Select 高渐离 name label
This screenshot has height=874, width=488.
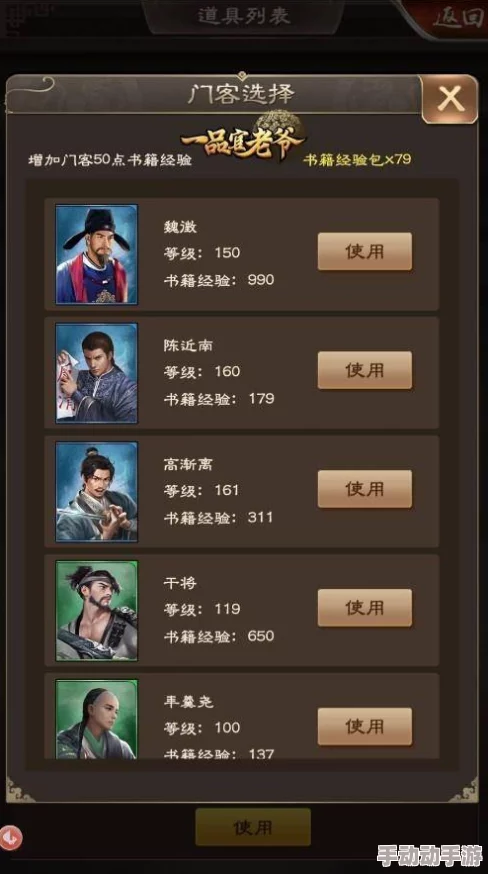point(188,464)
